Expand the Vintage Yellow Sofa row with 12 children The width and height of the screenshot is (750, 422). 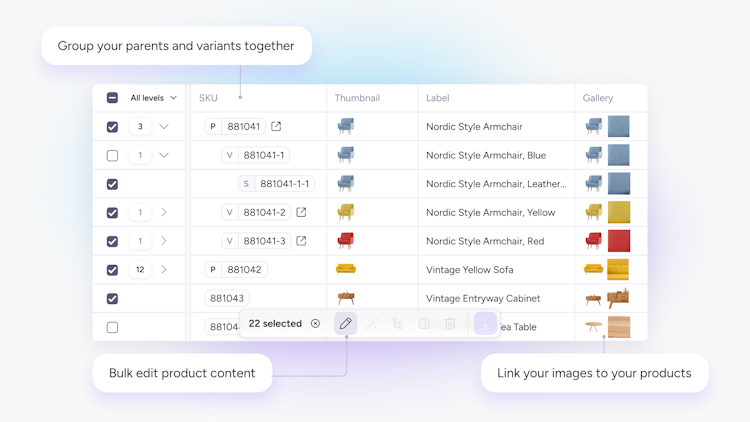pos(164,269)
